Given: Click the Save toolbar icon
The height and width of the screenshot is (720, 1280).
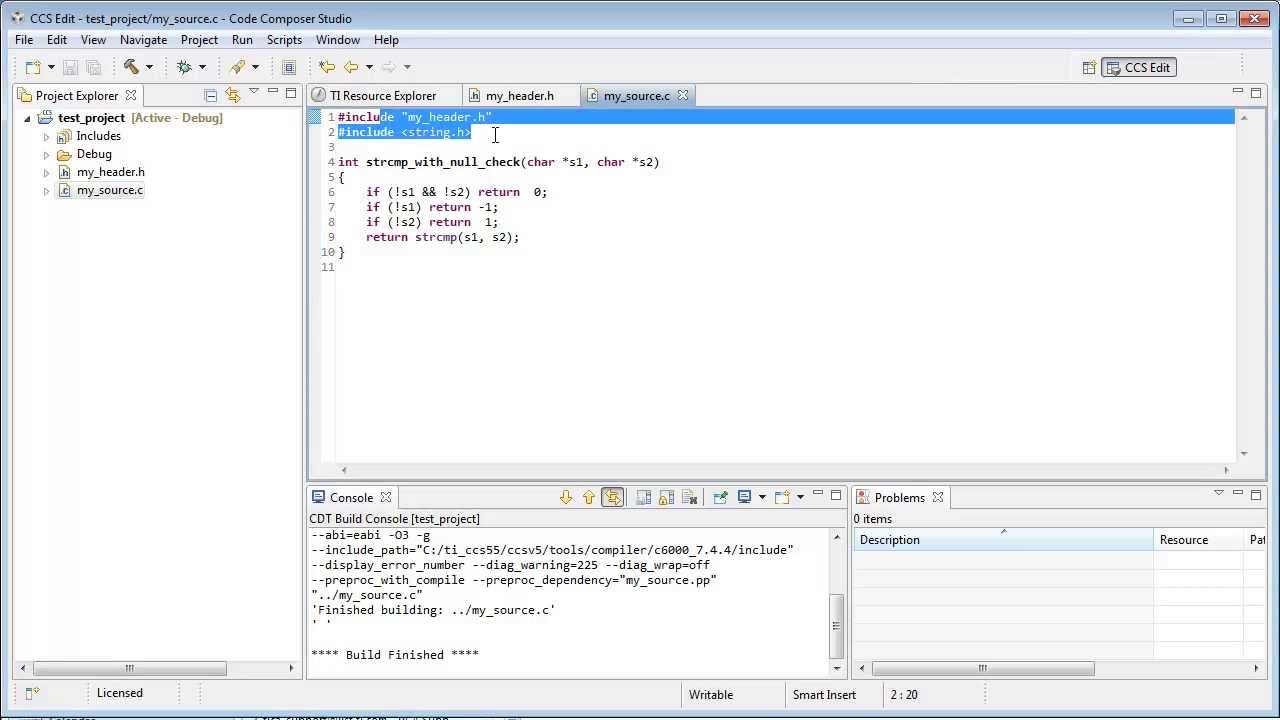Looking at the screenshot, I should tap(70, 67).
